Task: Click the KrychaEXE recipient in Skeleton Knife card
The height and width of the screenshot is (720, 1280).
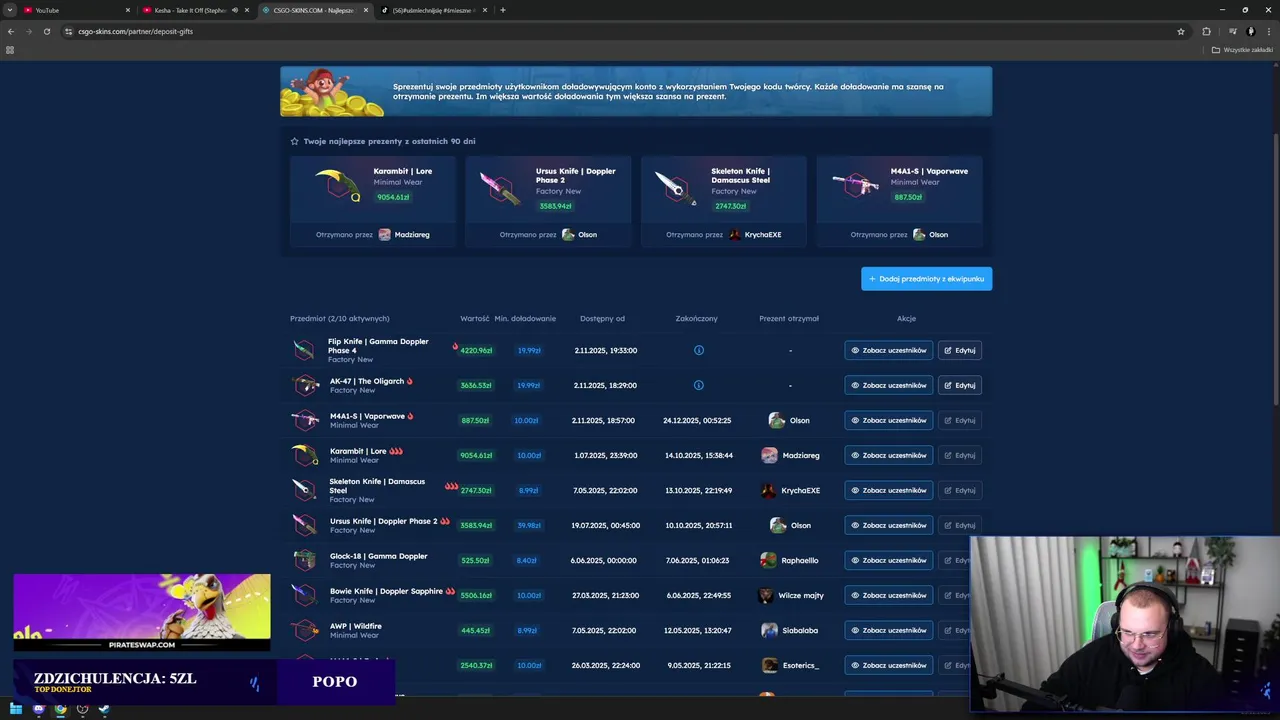Action: (x=755, y=235)
